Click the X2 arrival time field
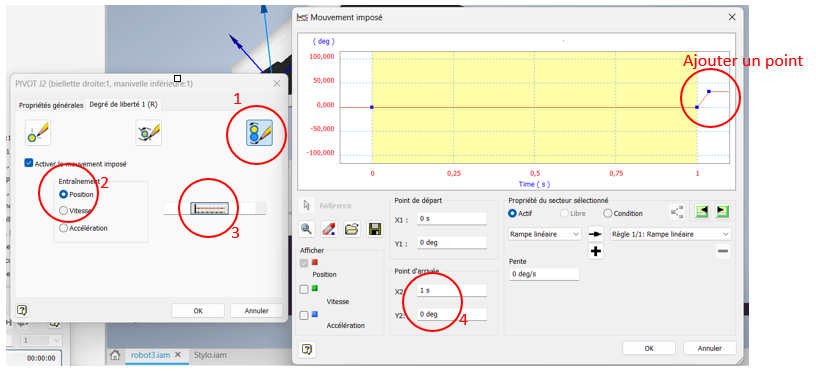Image resolution: width=816 pixels, height=371 pixels. coord(452,291)
